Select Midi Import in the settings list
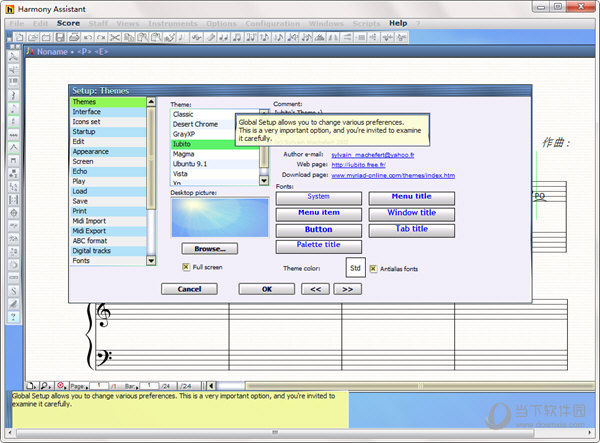This screenshot has height=443, width=600. tap(108, 221)
